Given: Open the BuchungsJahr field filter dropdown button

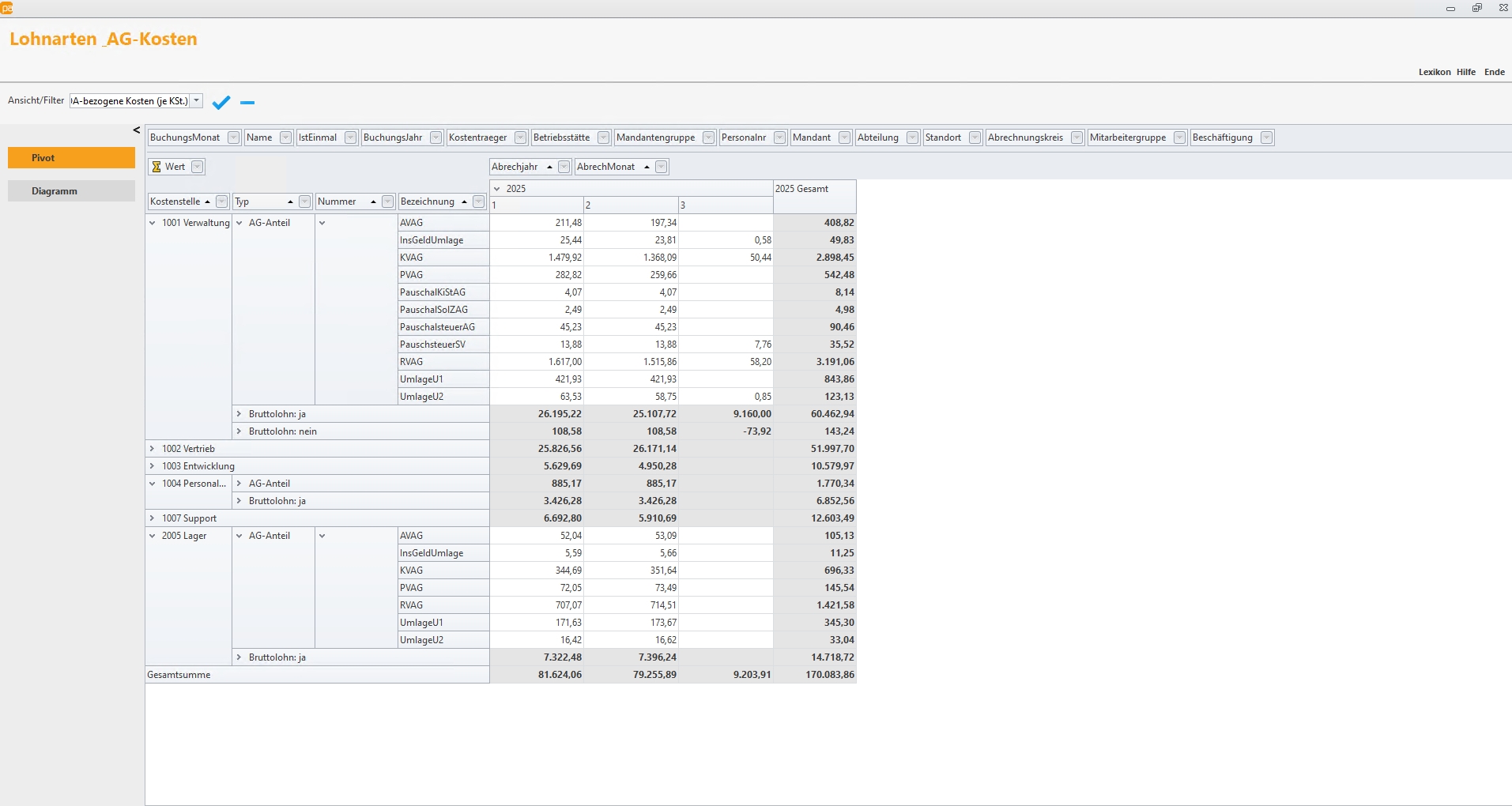Looking at the screenshot, I should [436, 137].
